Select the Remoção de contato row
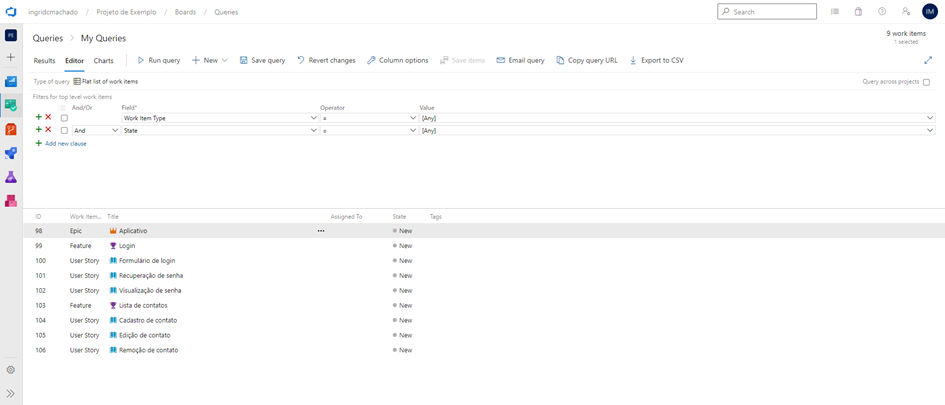This screenshot has width=945, height=405. point(484,350)
